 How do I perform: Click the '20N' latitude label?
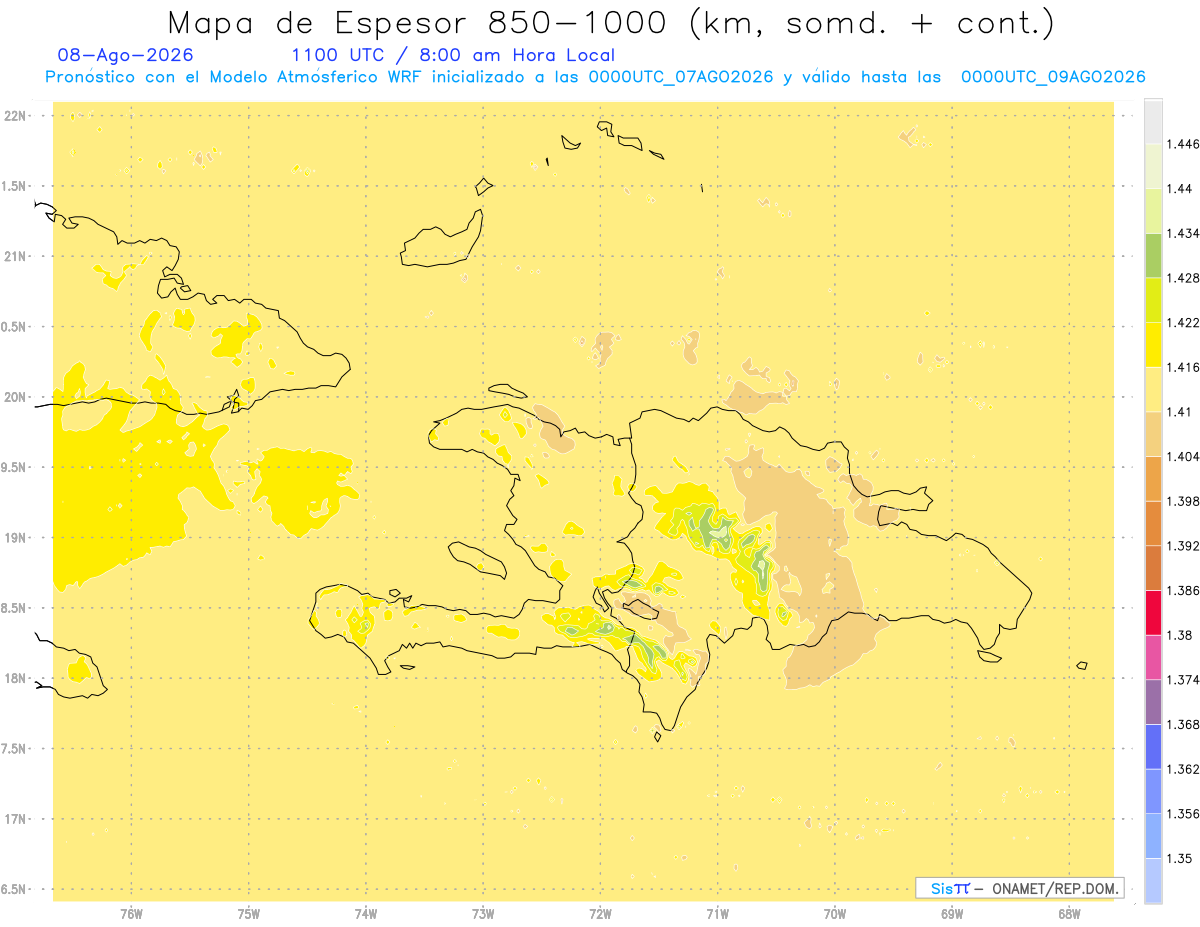[x=17, y=397]
